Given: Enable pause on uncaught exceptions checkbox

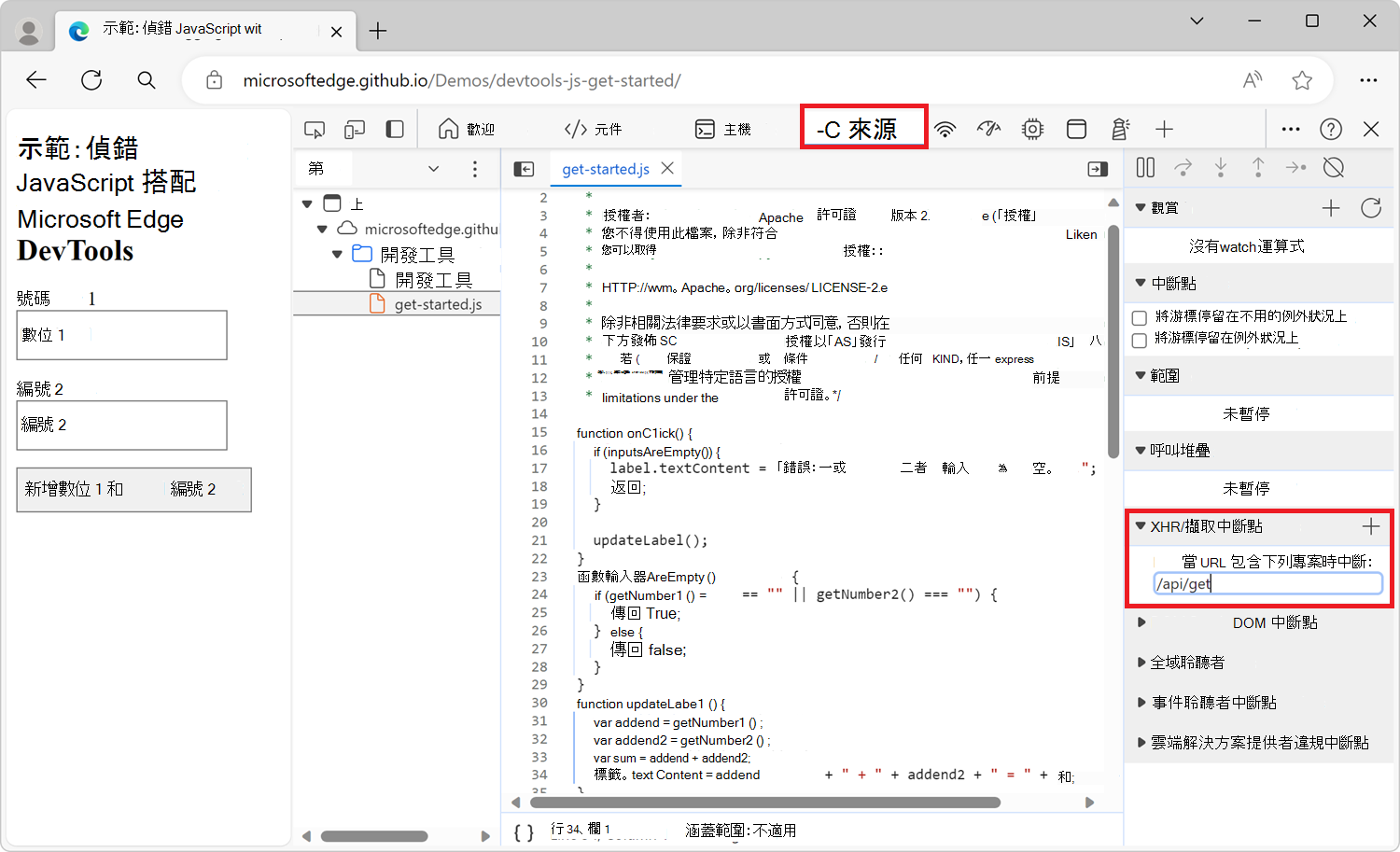Looking at the screenshot, I should (x=1139, y=318).
